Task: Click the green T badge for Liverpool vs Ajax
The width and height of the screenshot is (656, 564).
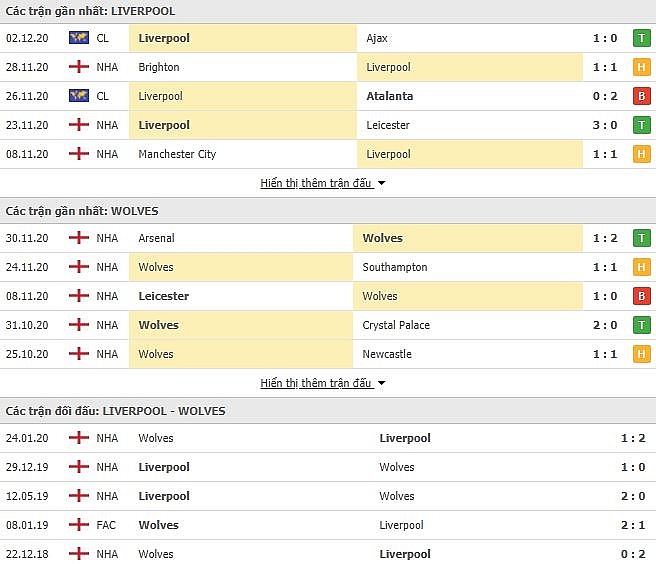Action: tap(641, 38)
